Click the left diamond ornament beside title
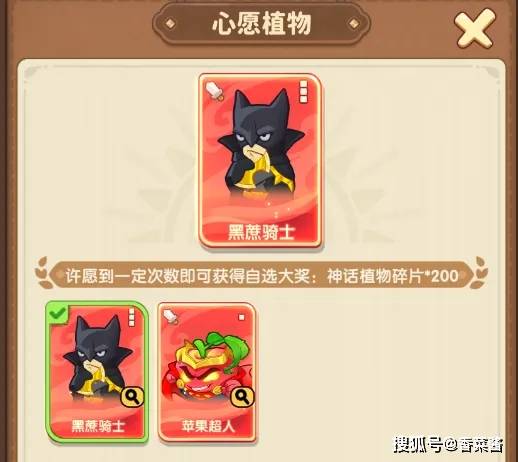 pyautogui.click(x=170, y=24)
